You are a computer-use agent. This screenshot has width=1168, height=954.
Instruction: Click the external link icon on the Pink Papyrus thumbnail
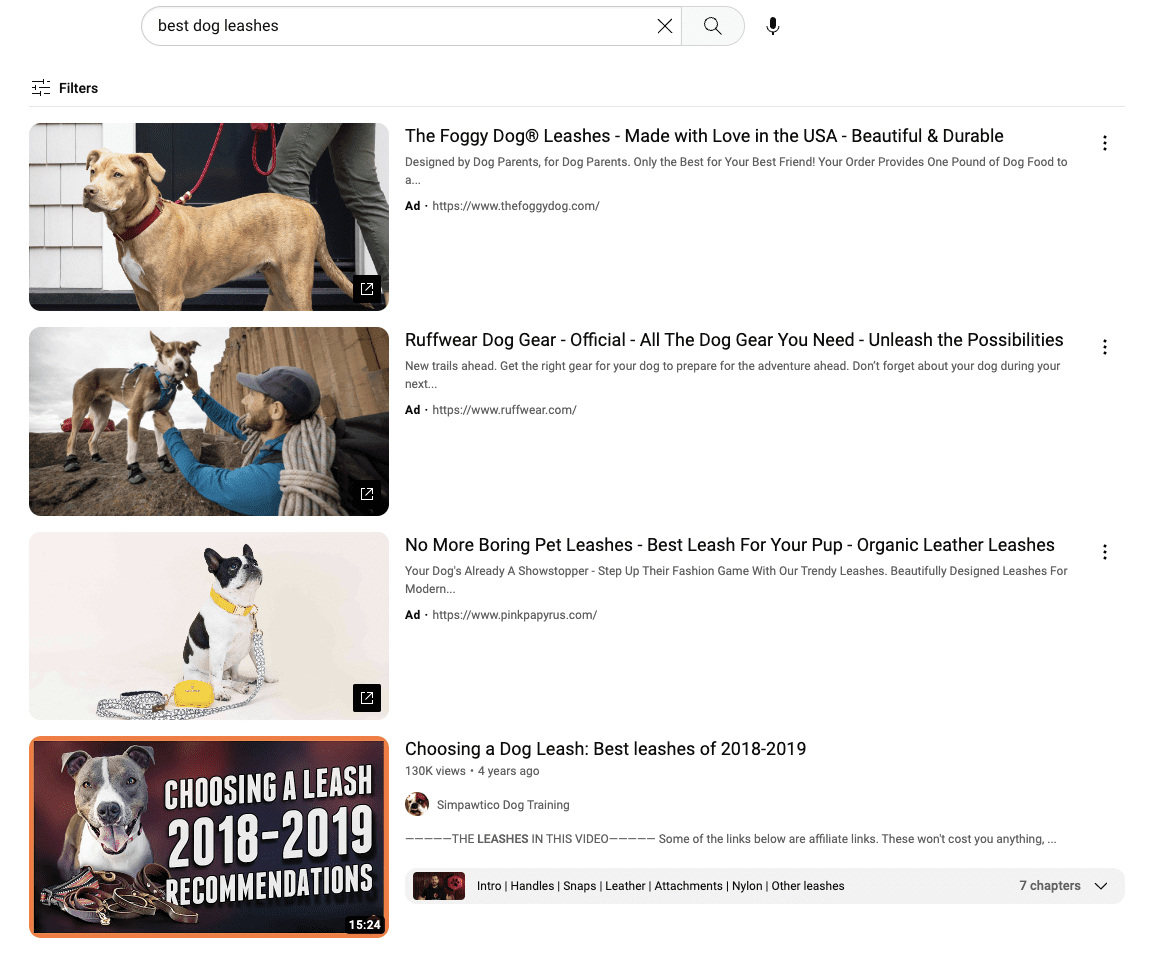pos(367,698)
